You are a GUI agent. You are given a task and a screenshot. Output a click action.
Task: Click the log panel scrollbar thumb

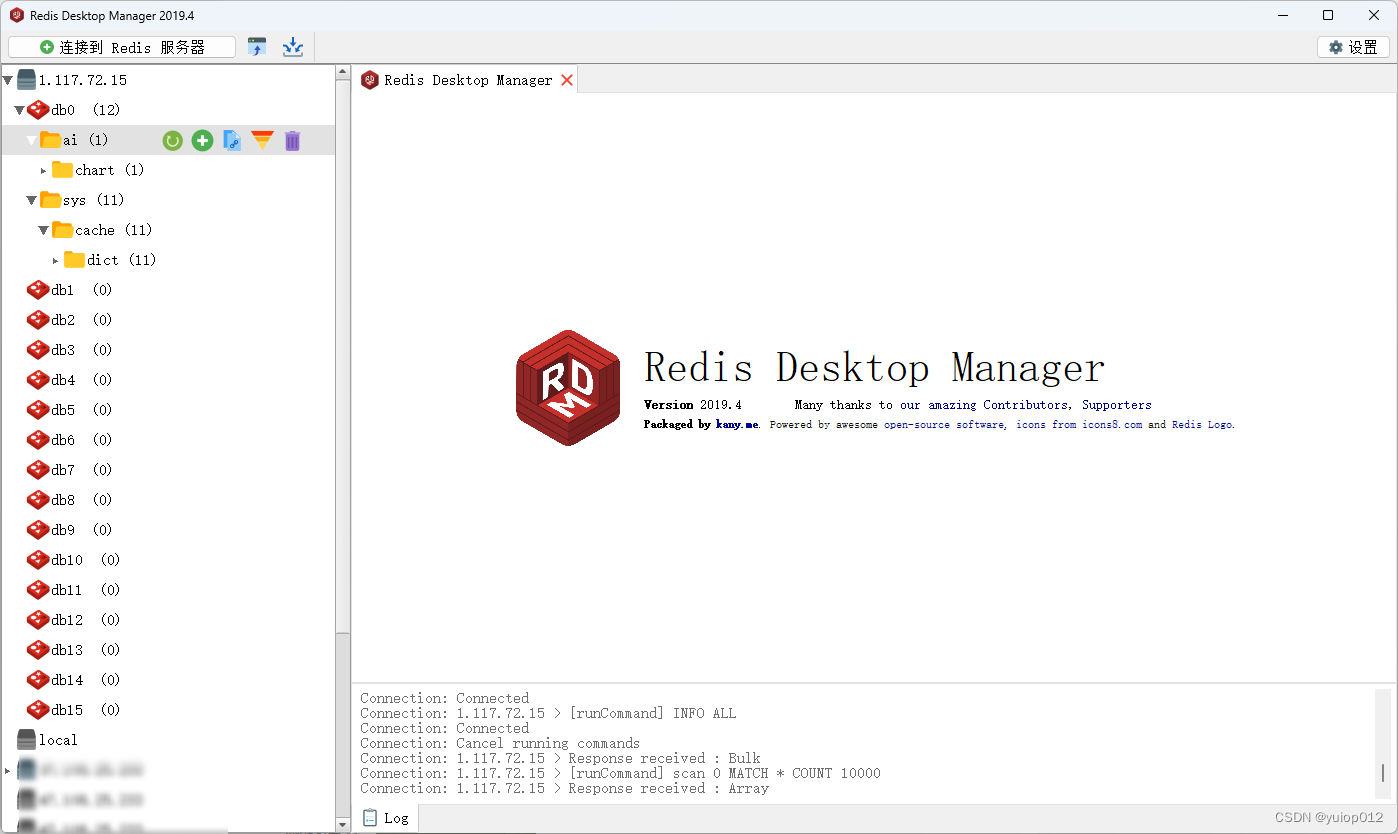pos(1383,773)
